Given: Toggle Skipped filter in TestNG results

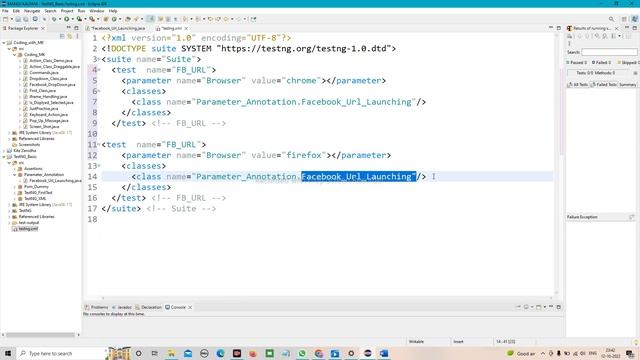Looking at the screenshot, I should pos(628,62).
